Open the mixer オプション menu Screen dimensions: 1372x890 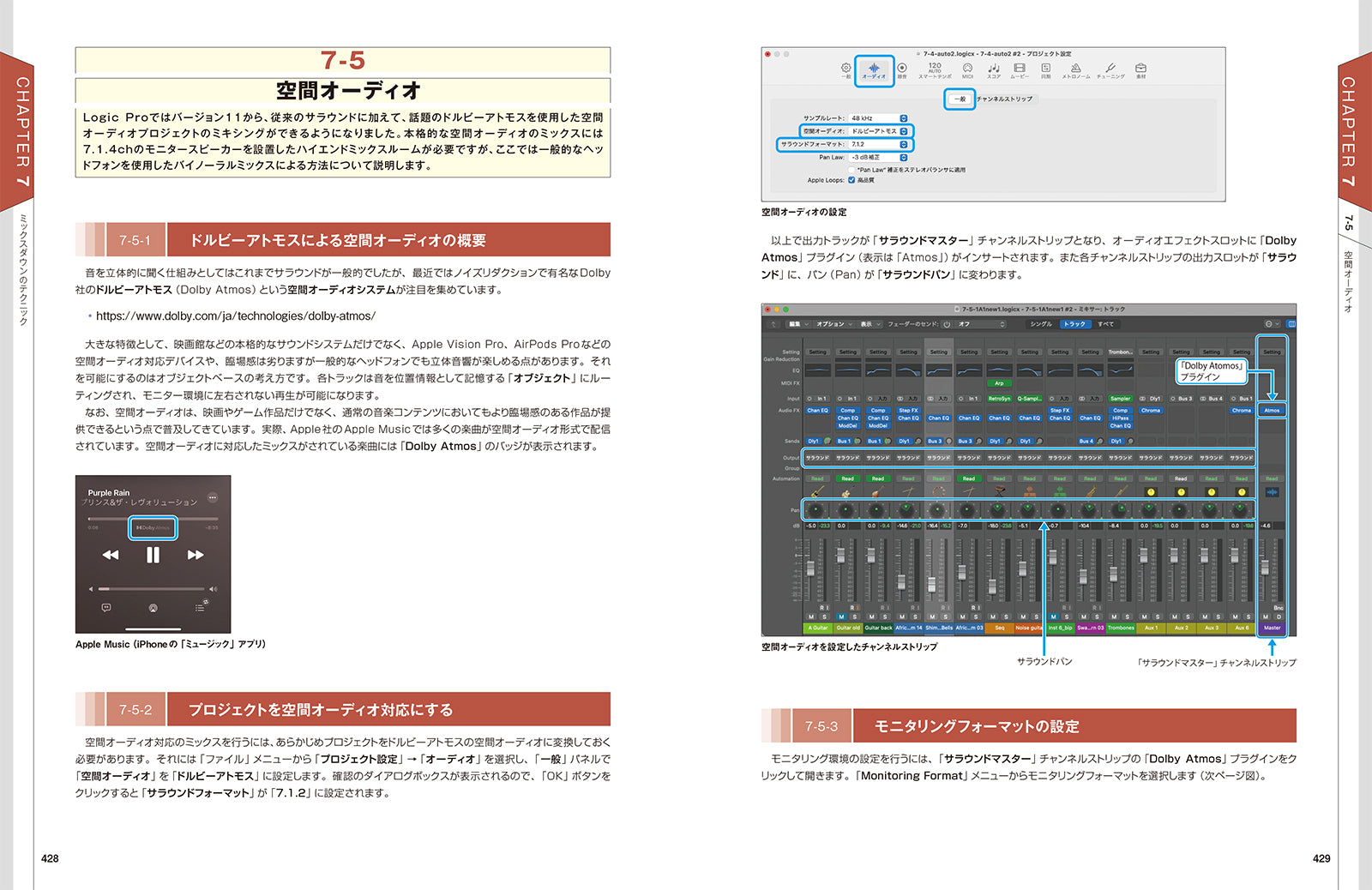click(833, 324)
